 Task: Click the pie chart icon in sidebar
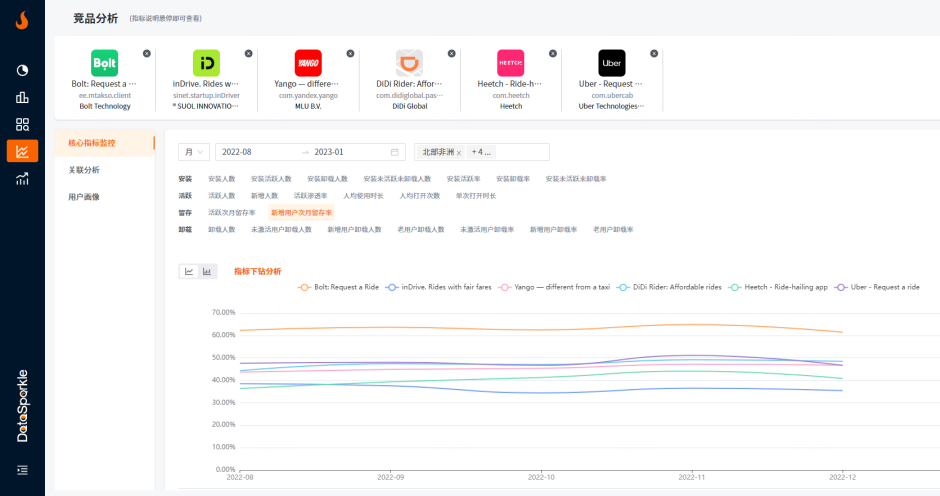[22, 70]
